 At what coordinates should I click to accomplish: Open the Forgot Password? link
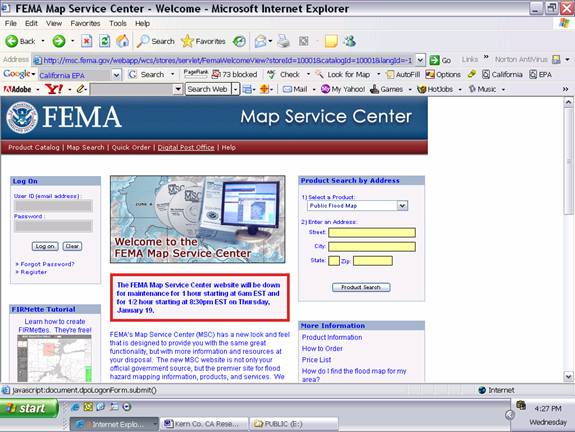(x=47, y=264)
